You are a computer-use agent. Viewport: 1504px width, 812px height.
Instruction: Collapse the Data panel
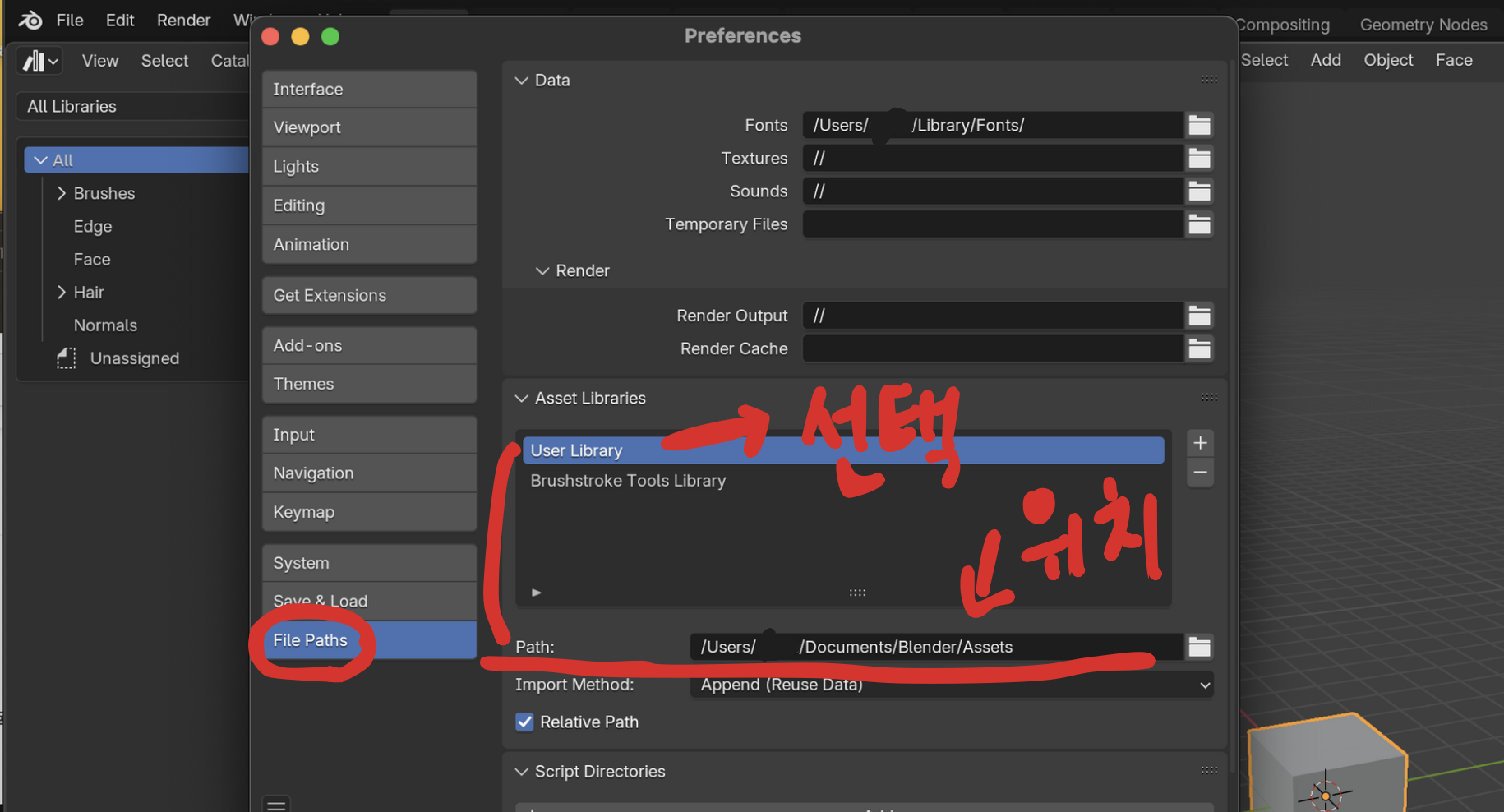pos(521,81)
